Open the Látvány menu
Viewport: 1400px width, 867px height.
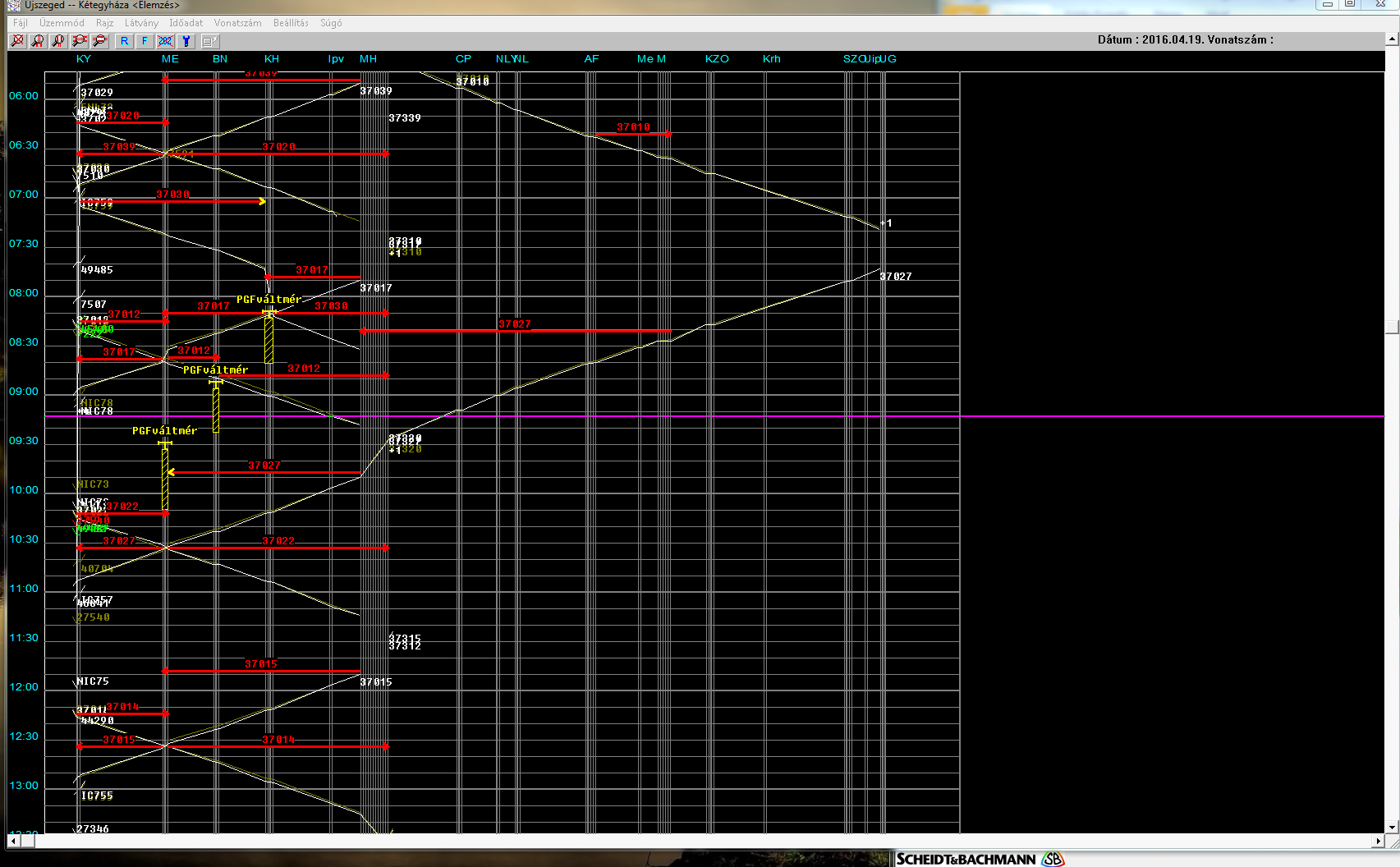click(141, 23)
